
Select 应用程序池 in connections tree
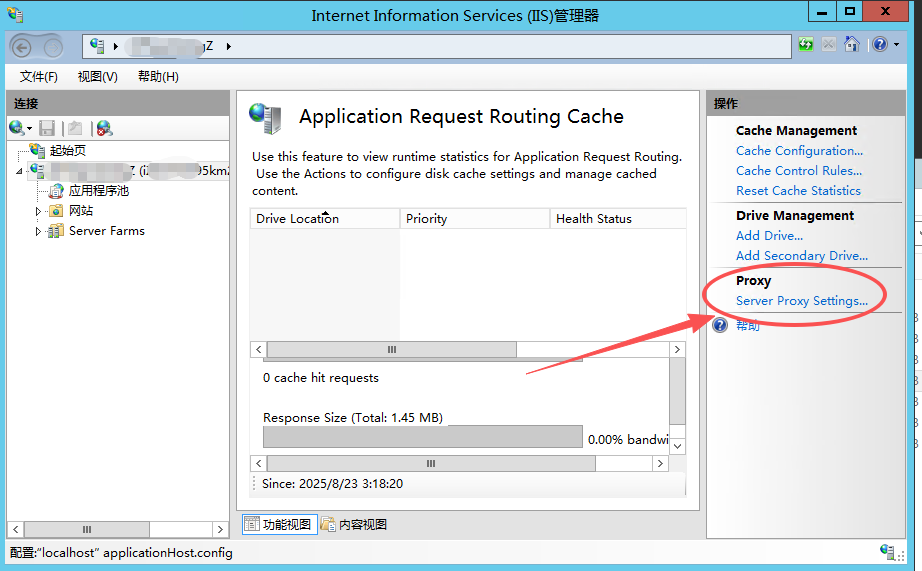click(x=99, y=191)
